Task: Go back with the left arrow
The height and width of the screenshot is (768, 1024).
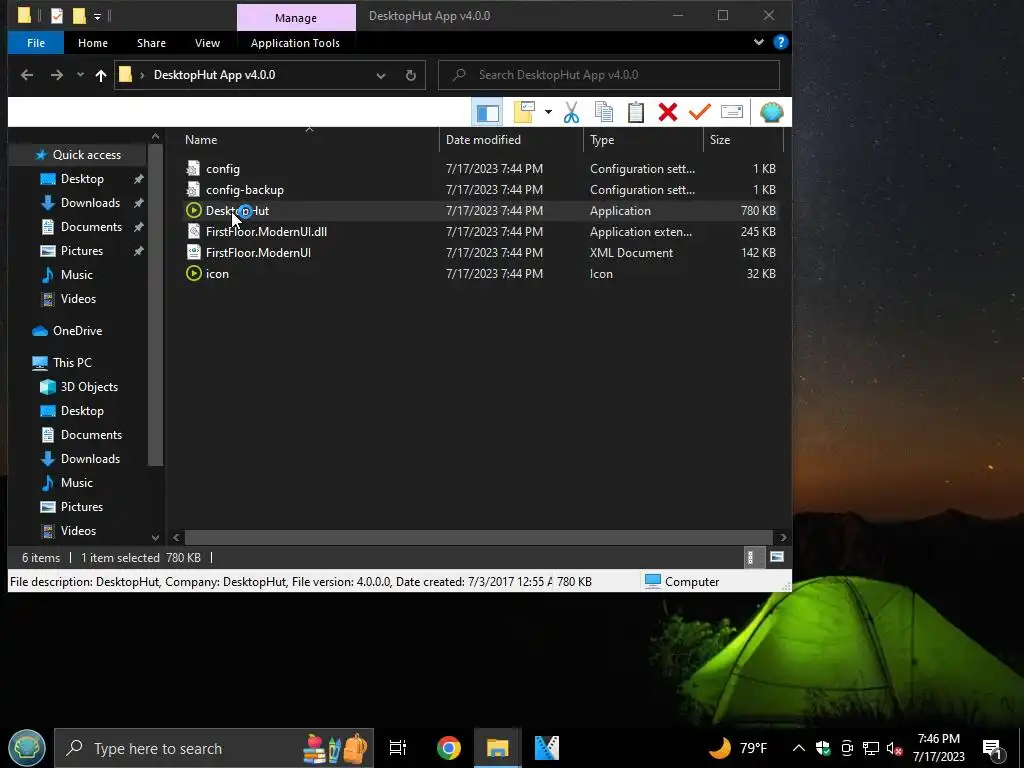Action: point(27,75)
